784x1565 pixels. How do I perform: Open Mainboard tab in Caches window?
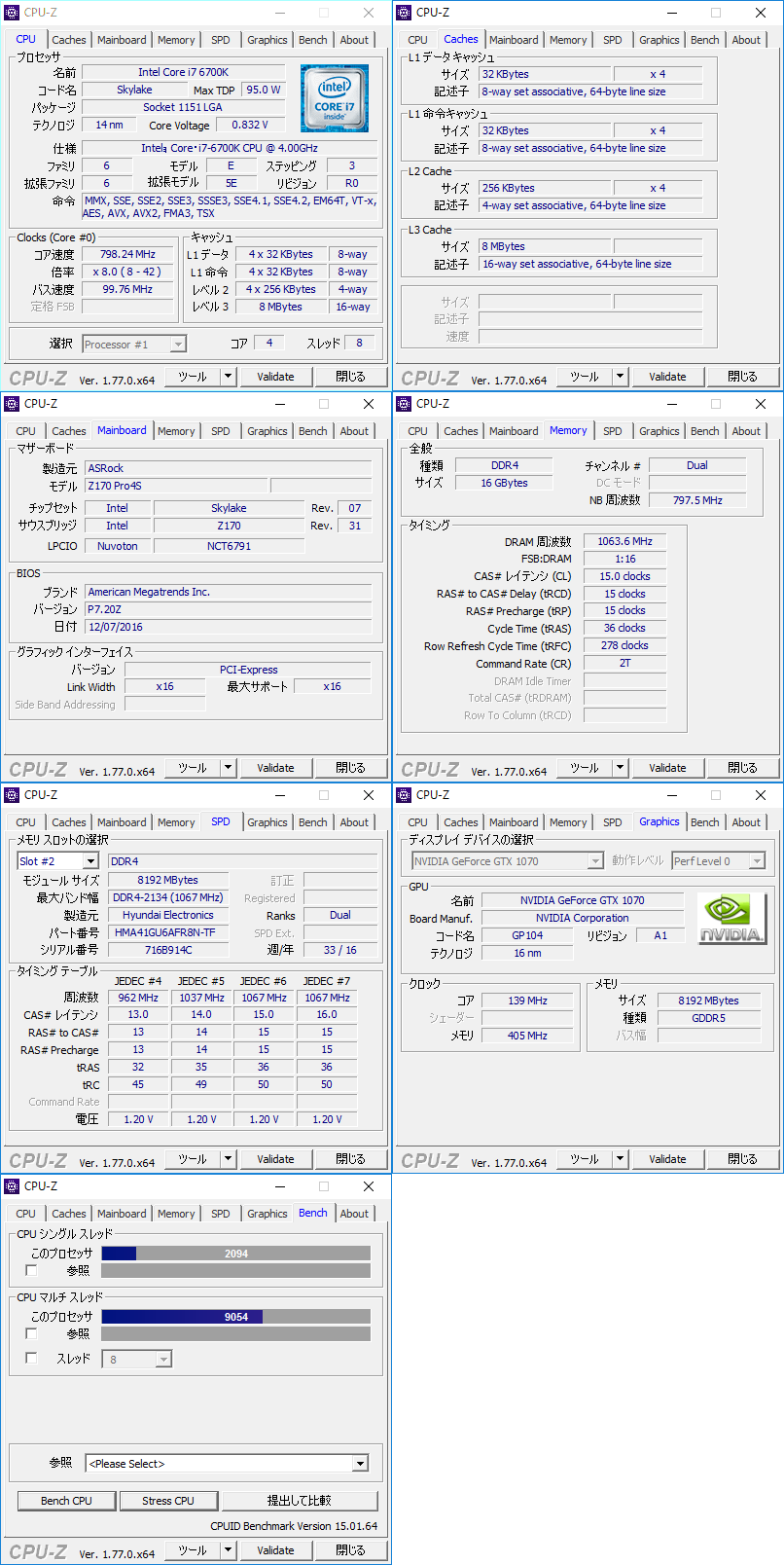[514, 40]
